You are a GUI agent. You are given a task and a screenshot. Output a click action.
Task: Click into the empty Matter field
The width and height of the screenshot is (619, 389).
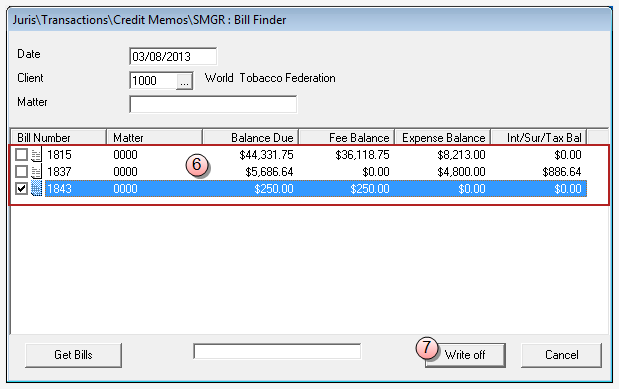(213, 104)
